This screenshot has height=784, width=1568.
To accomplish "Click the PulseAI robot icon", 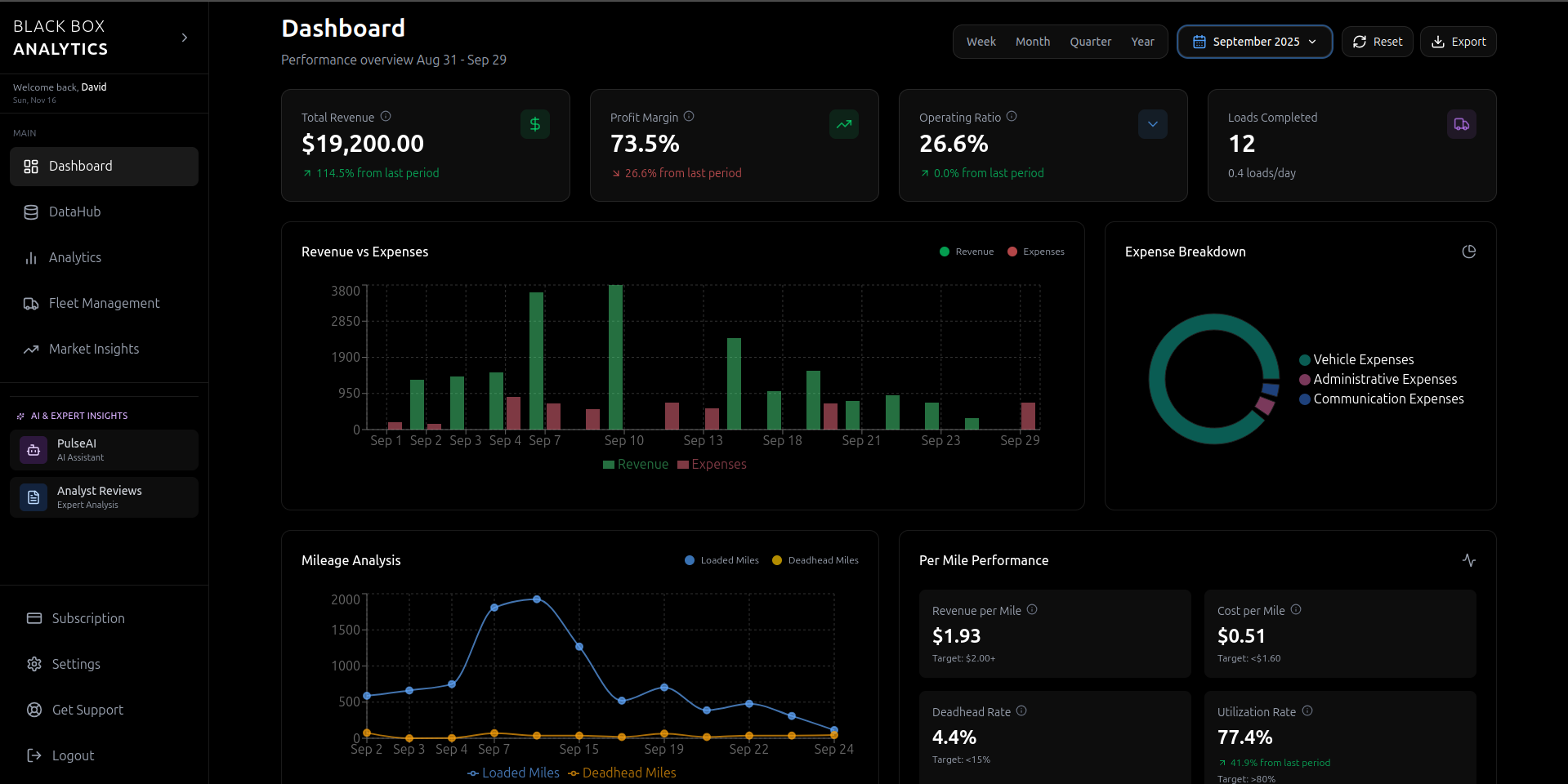I will point(34,450).
